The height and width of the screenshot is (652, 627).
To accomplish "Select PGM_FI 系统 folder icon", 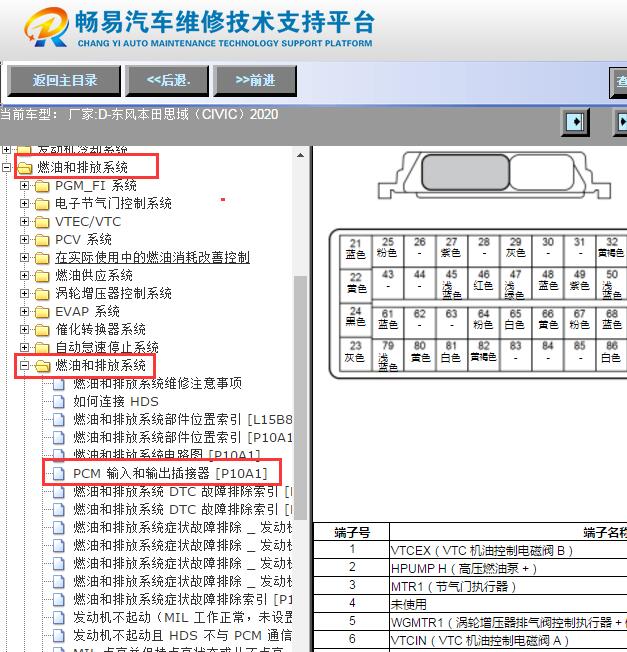I will [42, 186].
